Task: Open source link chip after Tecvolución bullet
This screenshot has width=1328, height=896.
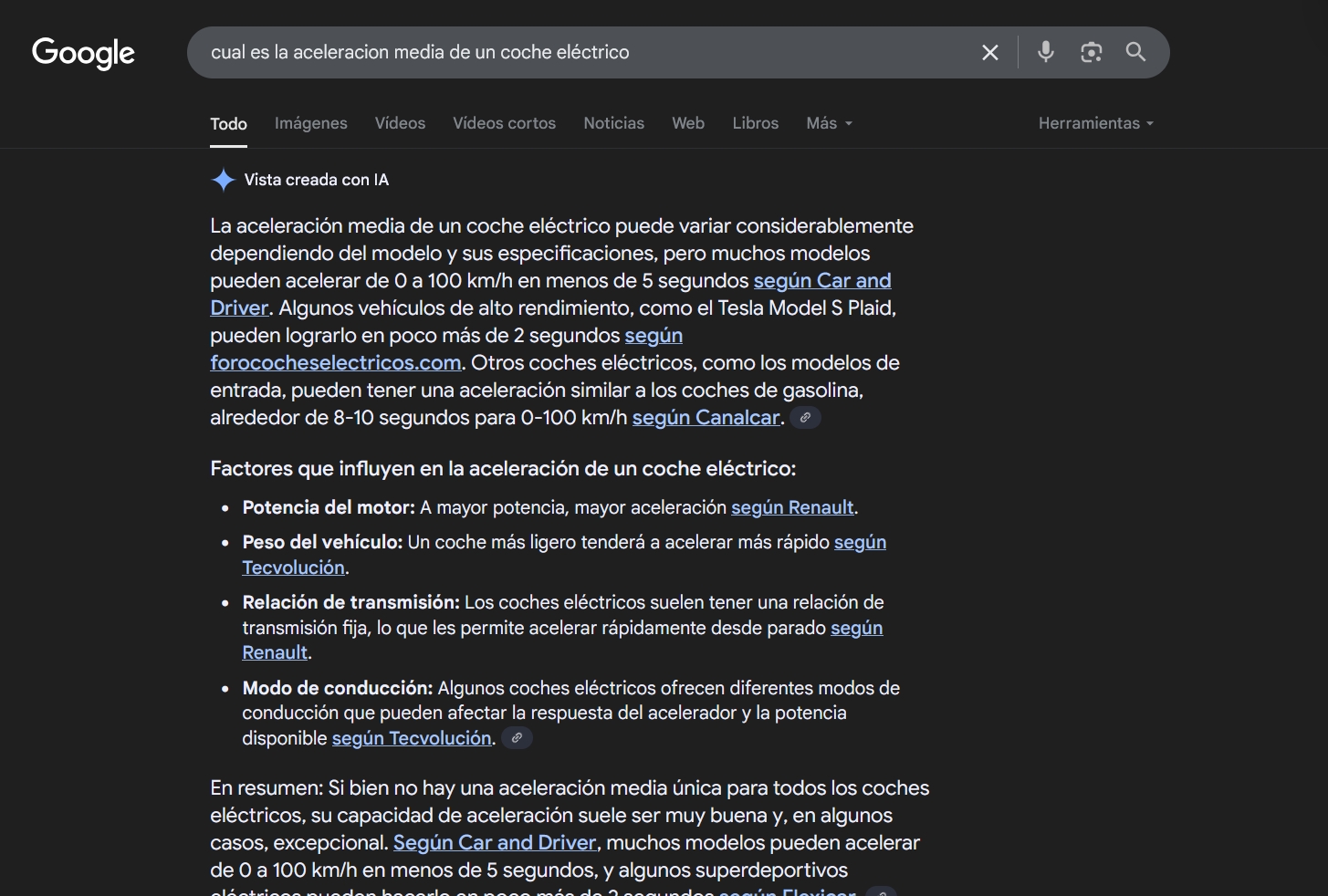Action: (517, 738)
